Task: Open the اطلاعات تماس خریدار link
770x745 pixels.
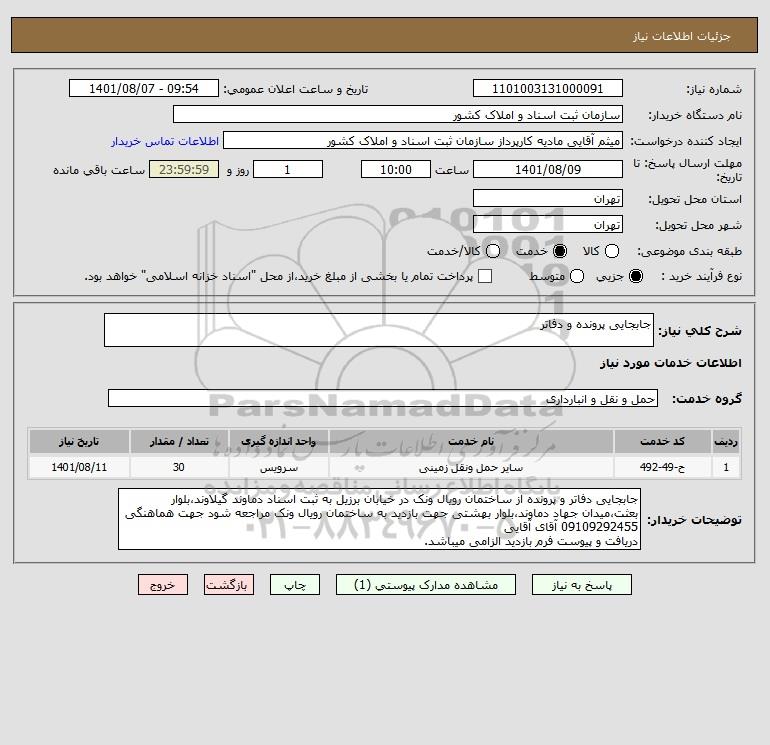Action: [x=165, y=141]
